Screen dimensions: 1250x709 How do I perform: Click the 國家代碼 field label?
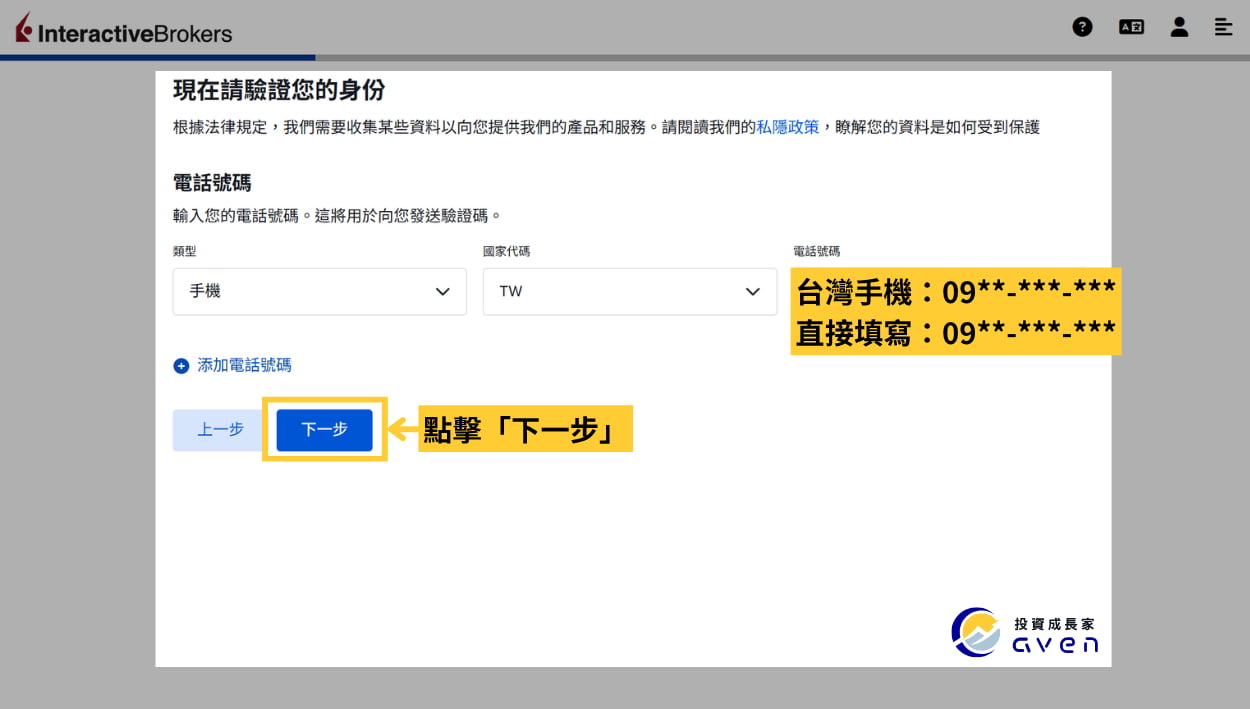[506, 251]
